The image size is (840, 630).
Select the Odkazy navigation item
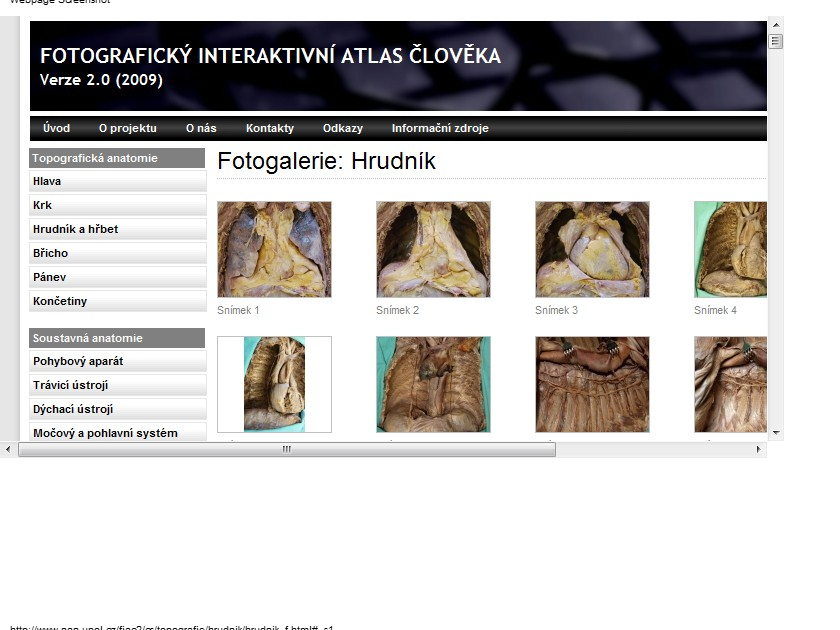coord(342,128)
